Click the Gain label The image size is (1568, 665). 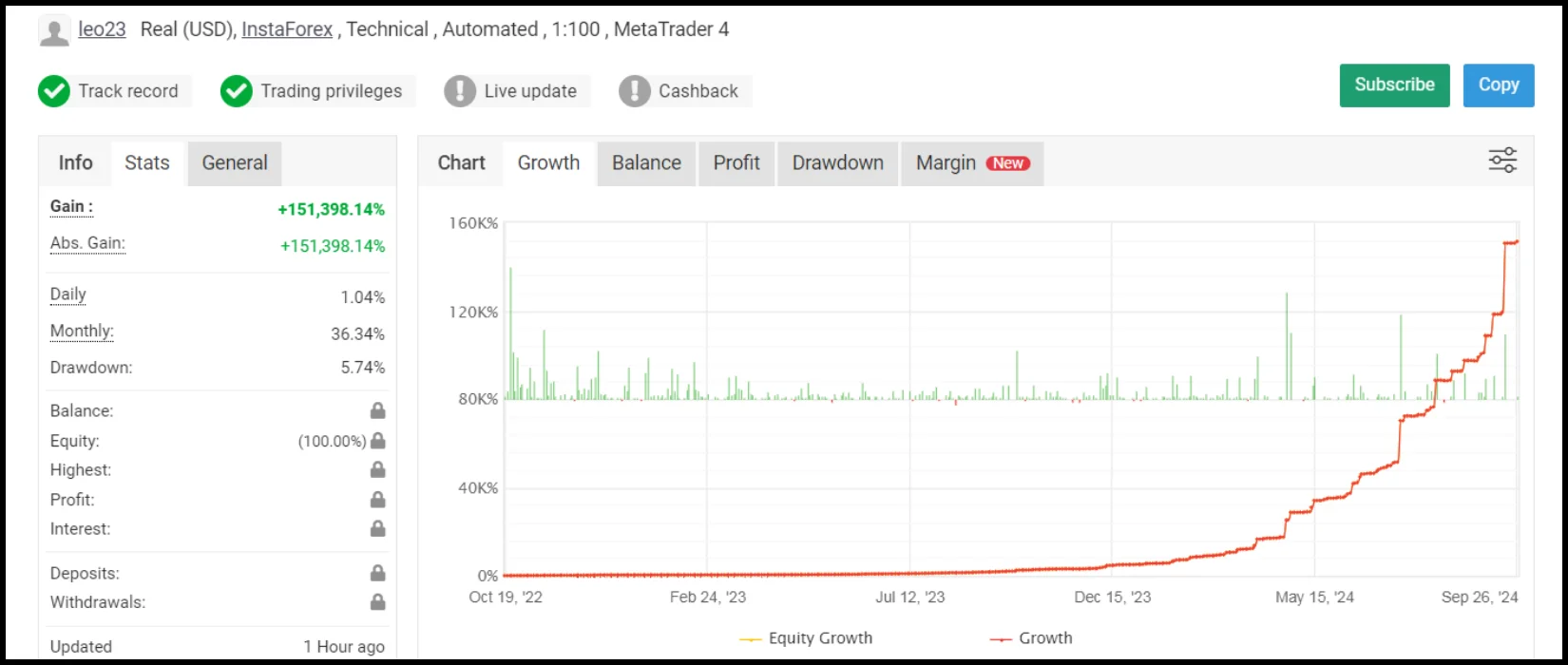pos(71,207)
